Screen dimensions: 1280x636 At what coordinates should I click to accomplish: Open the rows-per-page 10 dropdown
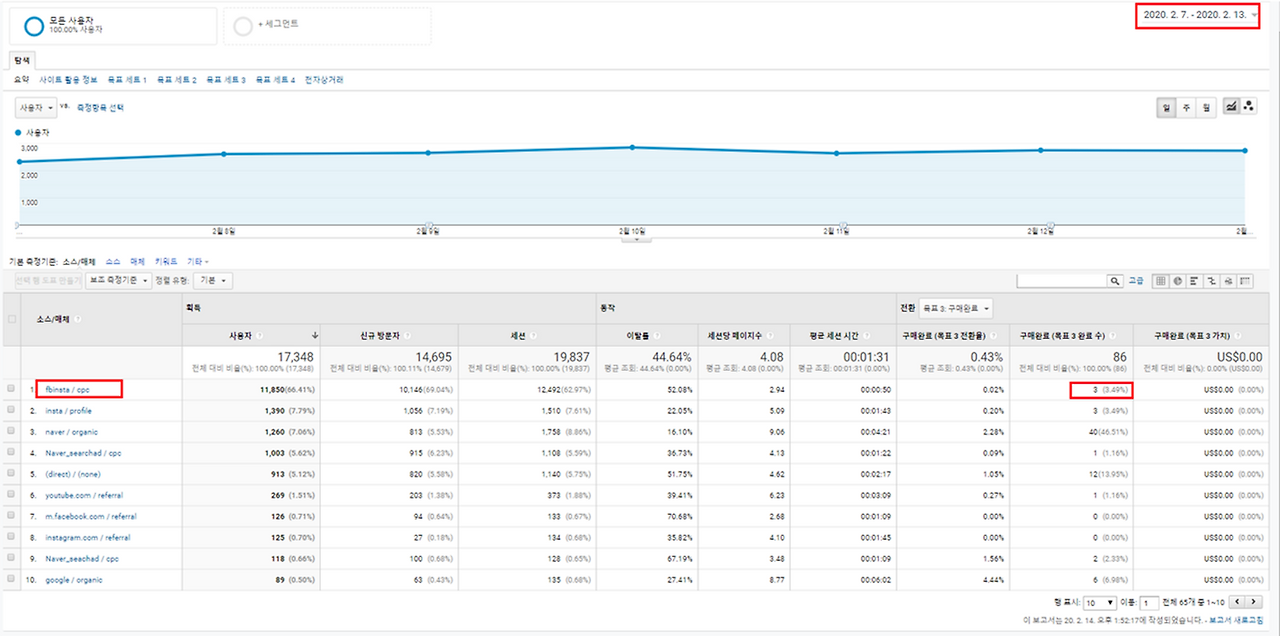1101,603
